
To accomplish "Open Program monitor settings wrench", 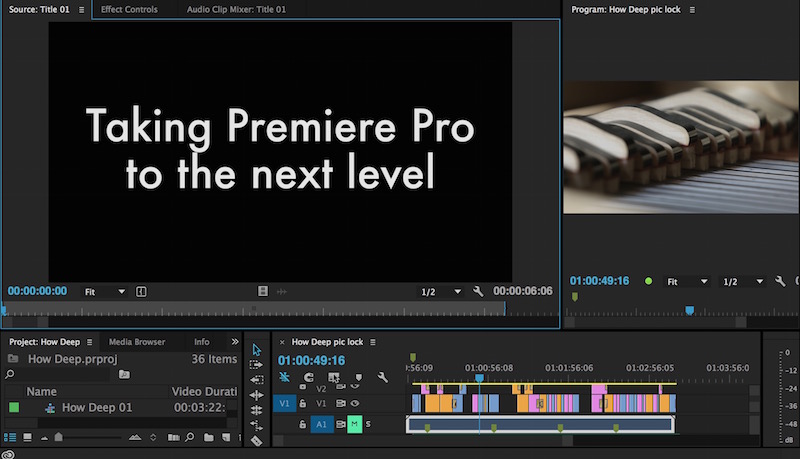I will [780, 281].
